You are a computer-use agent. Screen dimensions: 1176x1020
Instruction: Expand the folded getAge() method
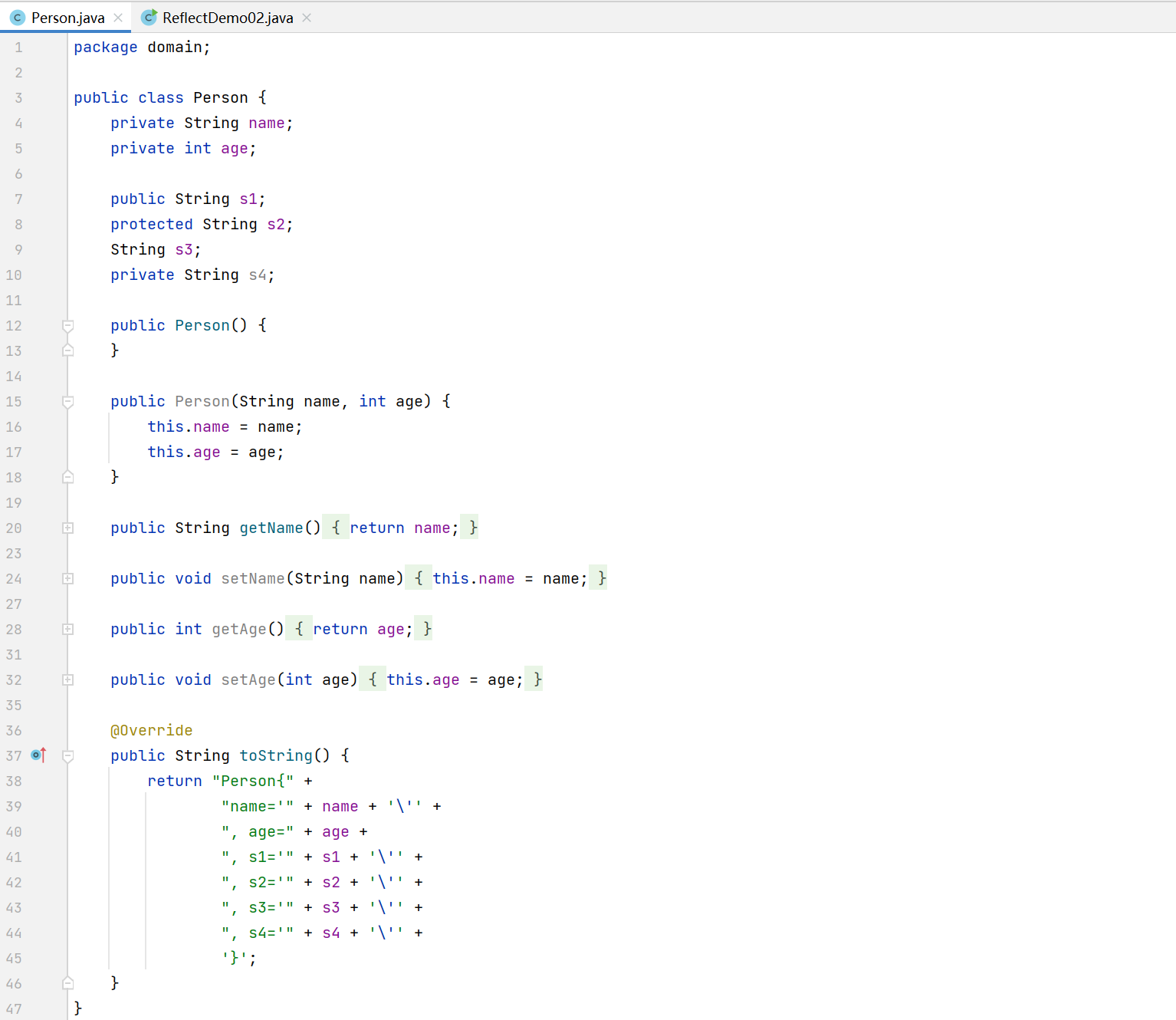[x=68, y=629]
